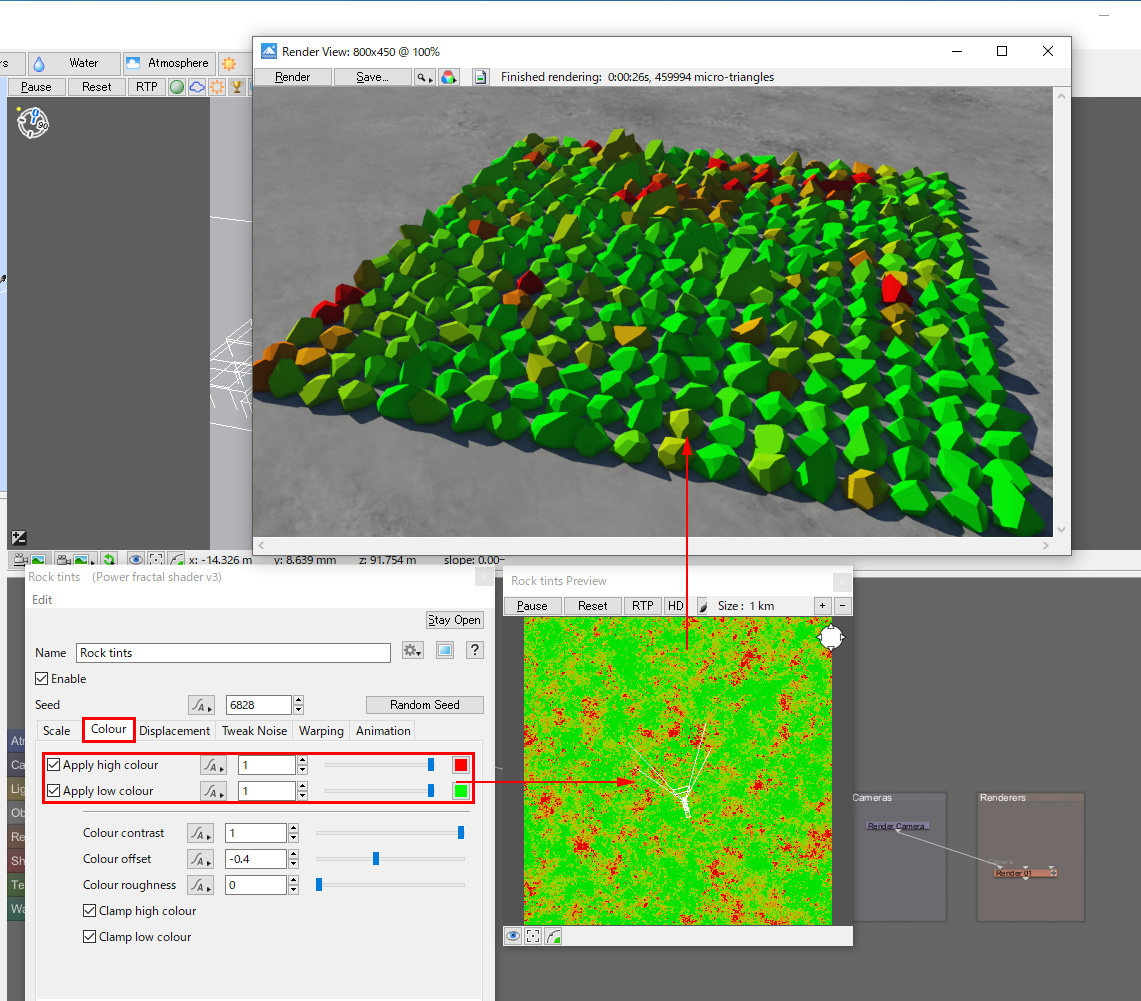Click the node preview window icon beside help
This screenshot has width=1141, height=1001.
point(445,651)
